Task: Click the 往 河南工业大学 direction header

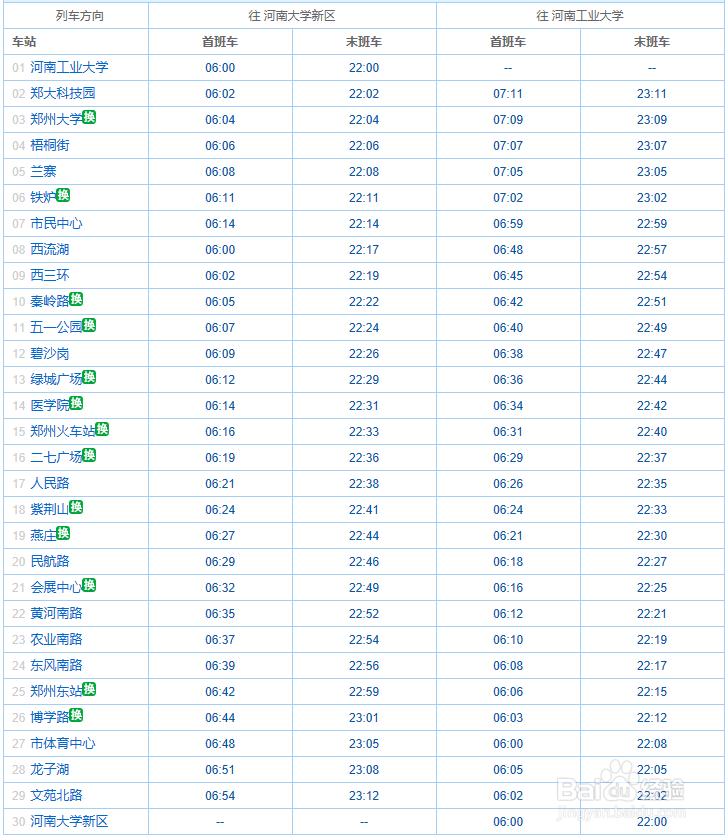Action: [x=580, y=16]
